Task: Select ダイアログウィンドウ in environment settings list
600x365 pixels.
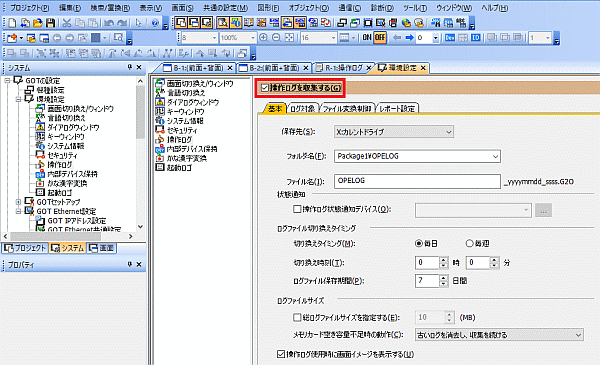Action: tap(193, 102)
